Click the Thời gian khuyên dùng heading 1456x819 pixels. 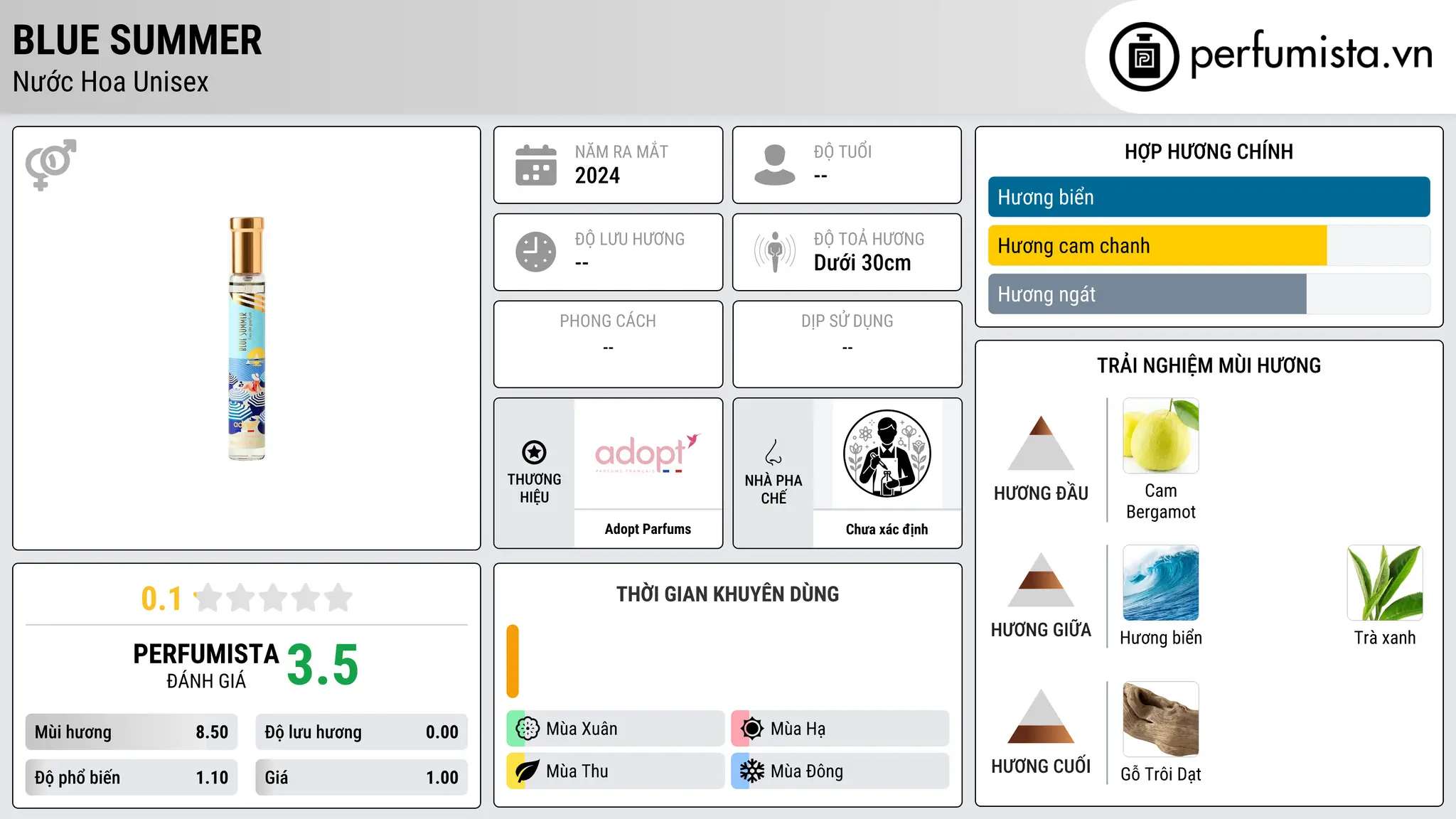727,594
